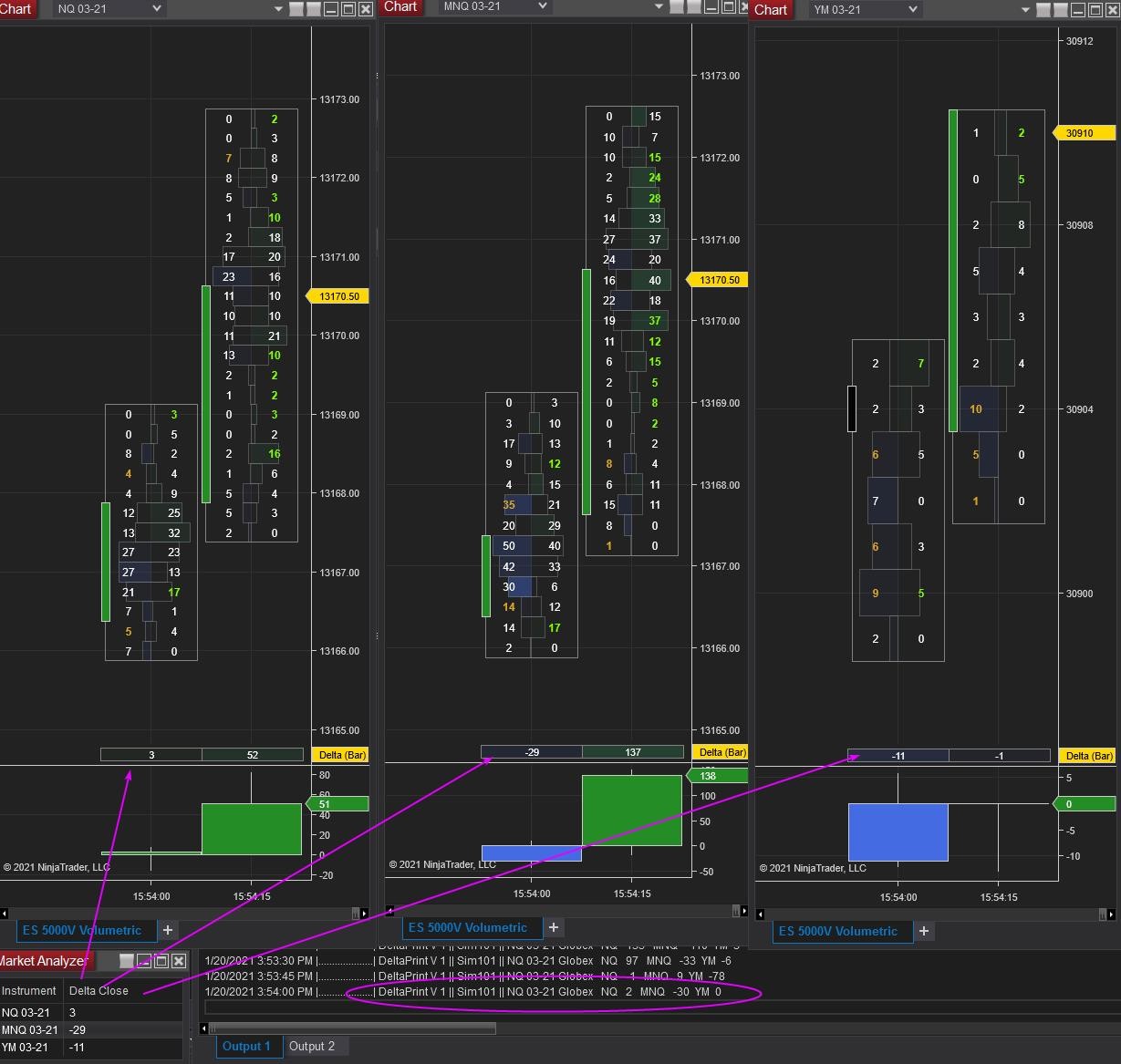Select ES 5000V Volumetric tab in MNQ chart
The height and width of the screenshot is (1064, 1121).
click(467, 927)
